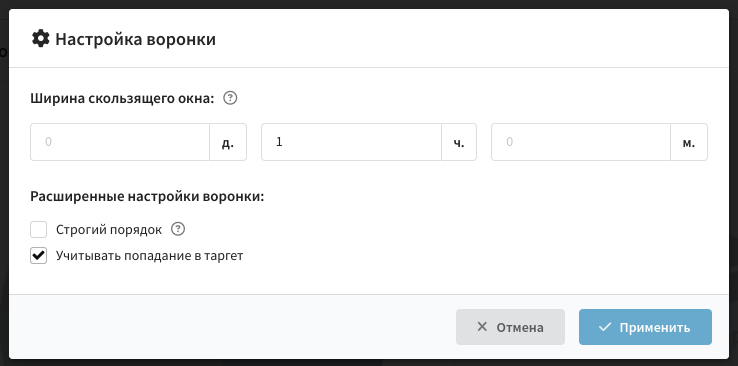Click the checkmark icon inside Применить button

click(x=605, y=327)
